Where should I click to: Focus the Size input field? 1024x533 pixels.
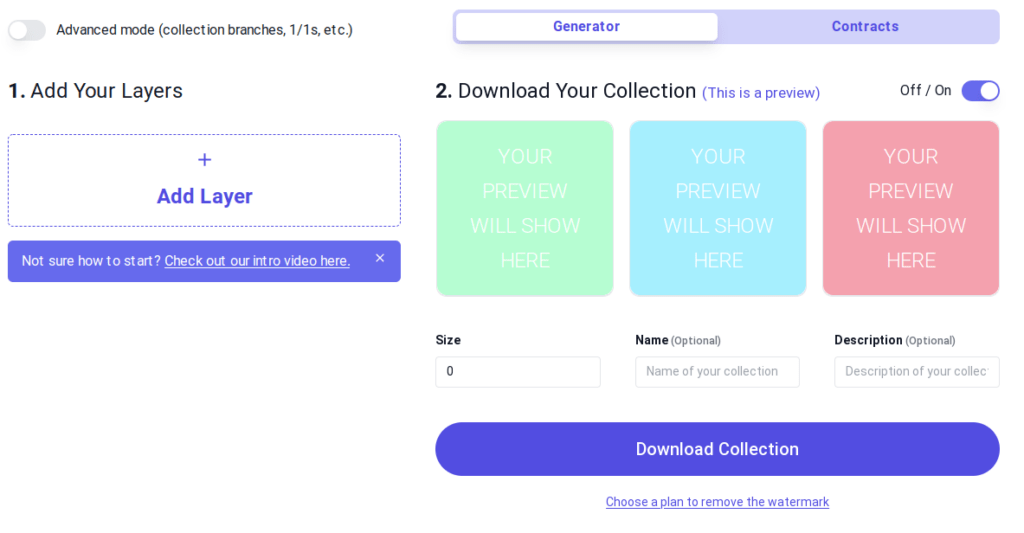[518, 372]
